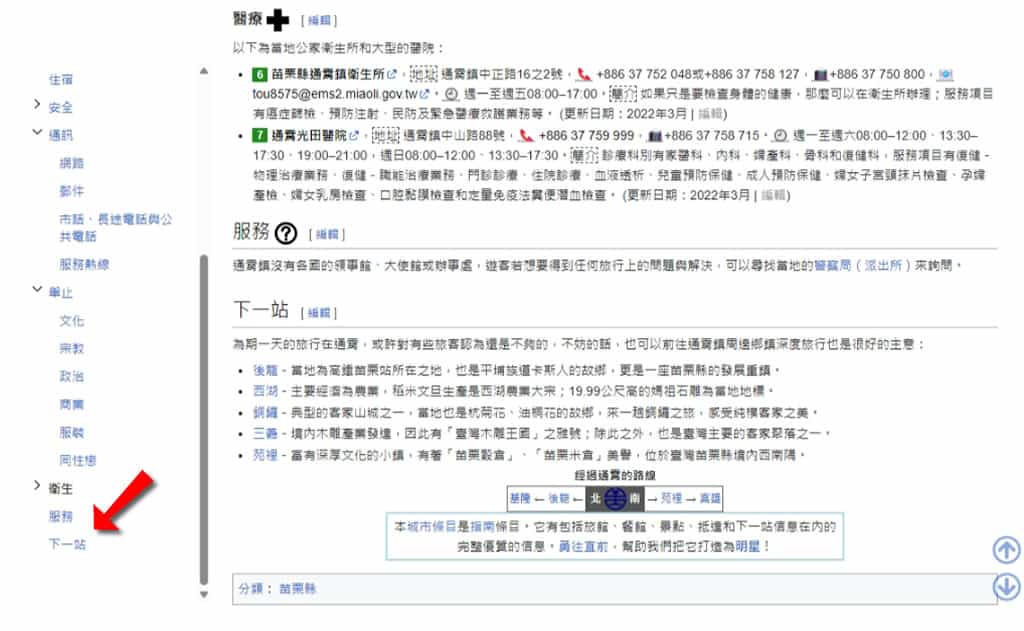Click external link icon after 通霄光田醫院
This screenshot has width=1024, height=631.
click(354, 135)
